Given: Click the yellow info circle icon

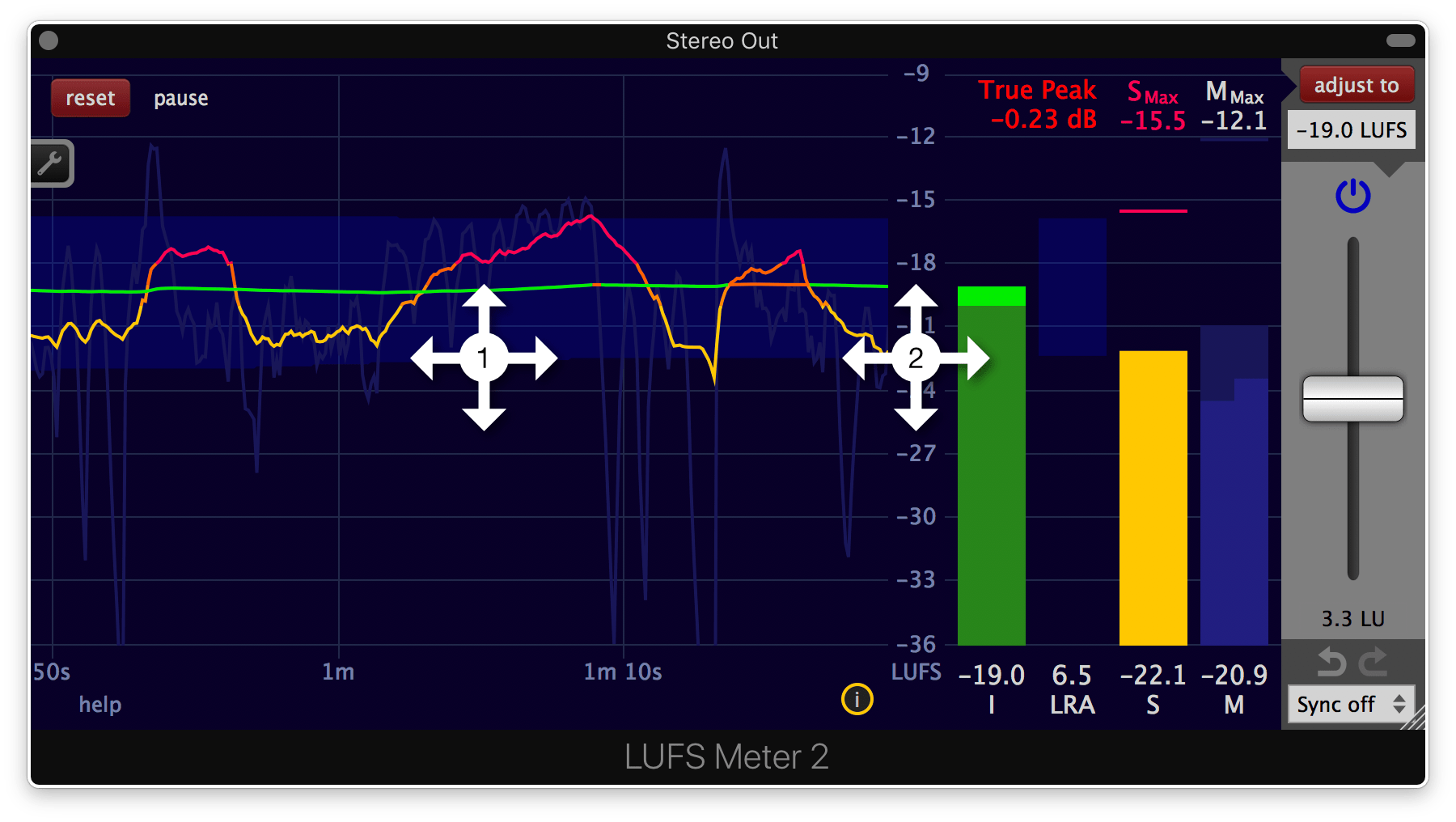Looking at the screenshot, I should tap(857, 699).
